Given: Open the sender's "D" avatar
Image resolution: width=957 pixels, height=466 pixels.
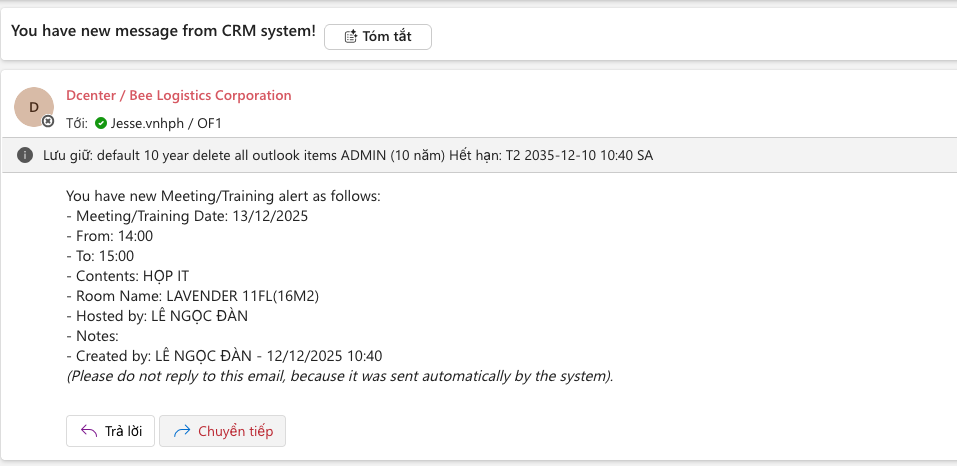Looking at the screenshot, I should (33, 106).
